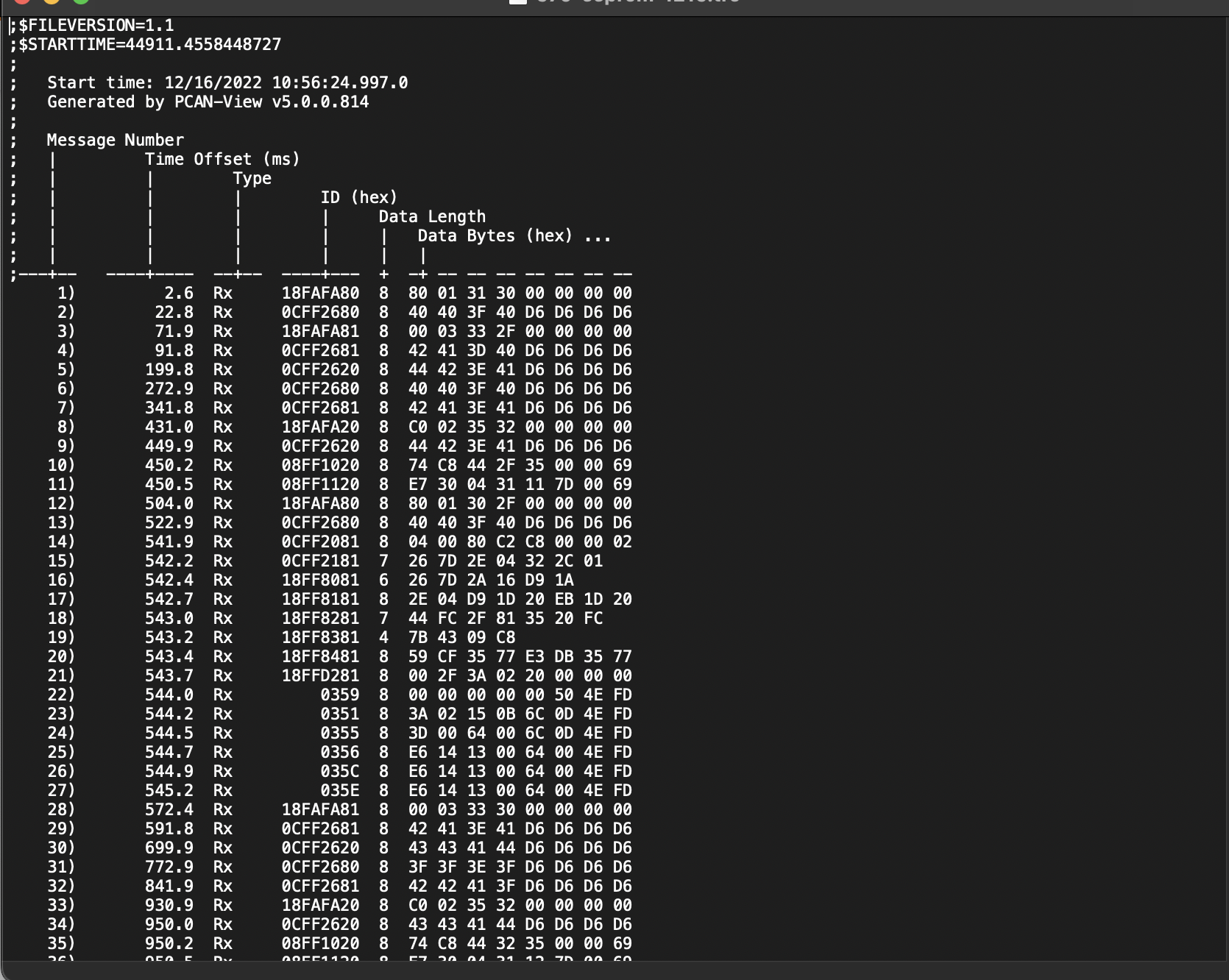Screen dimensions: 1229x980
Task: Click the Time Offset (ms) header label
Action: [222, 160]
